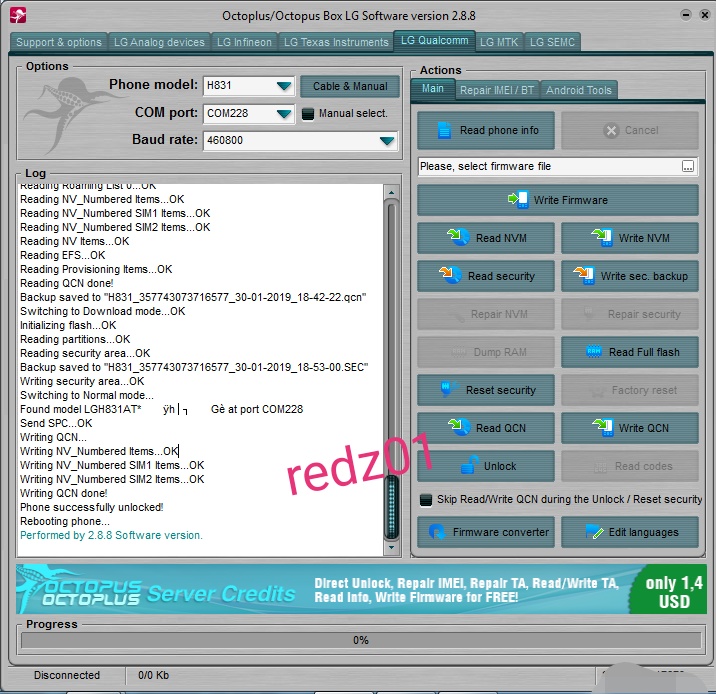
Task: Click the progress bar showing 0%
Action: pos(361,640)
